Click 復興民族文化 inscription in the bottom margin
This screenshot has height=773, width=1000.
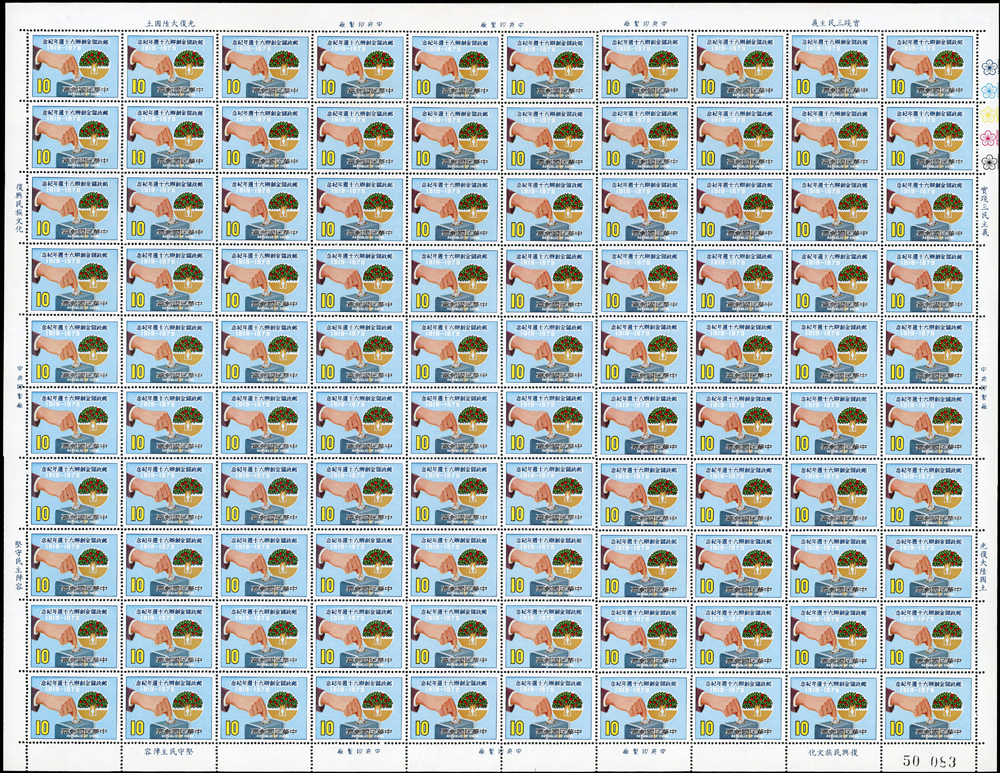click(x=832, y=749)
